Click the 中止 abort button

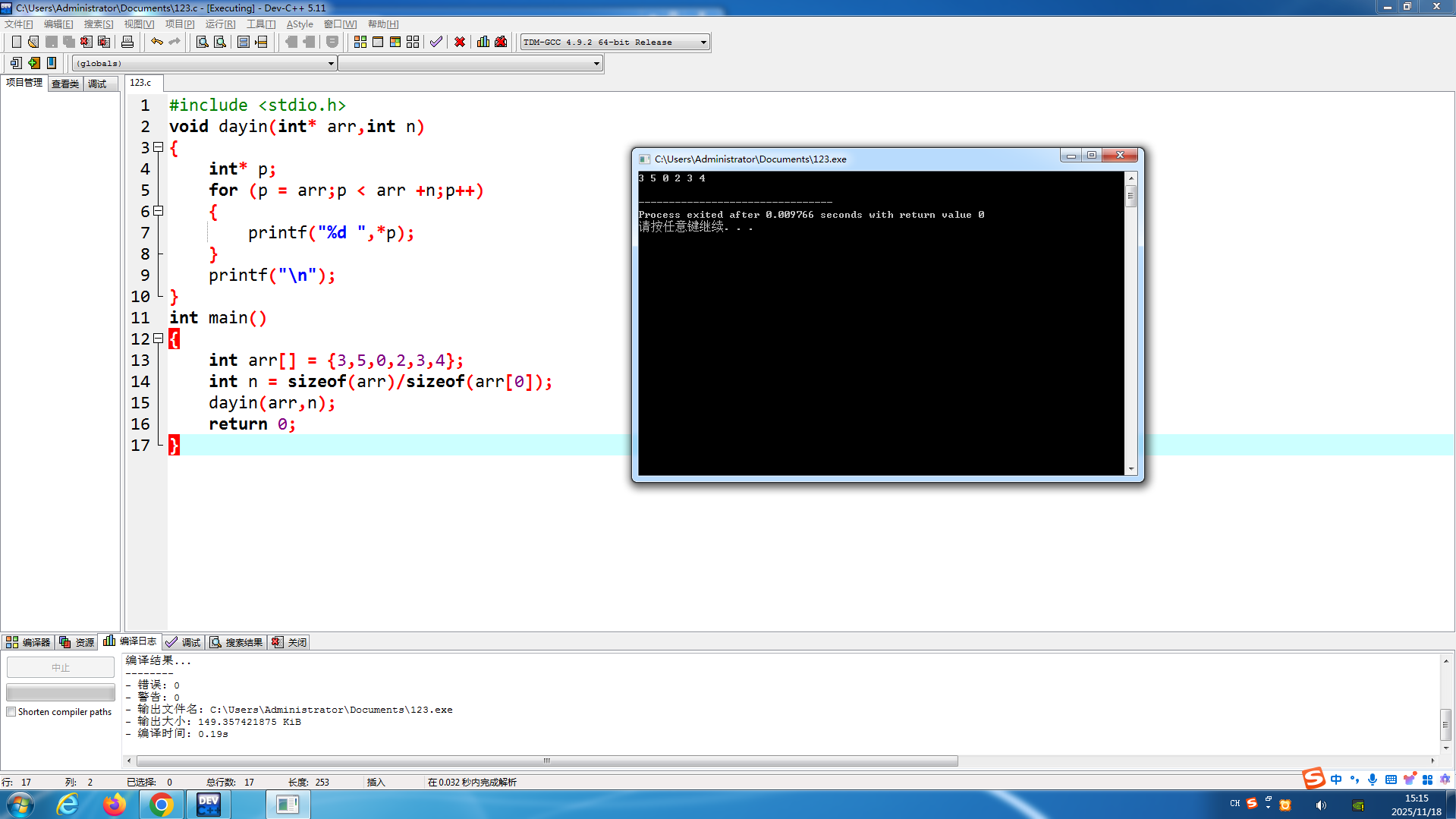61,667
